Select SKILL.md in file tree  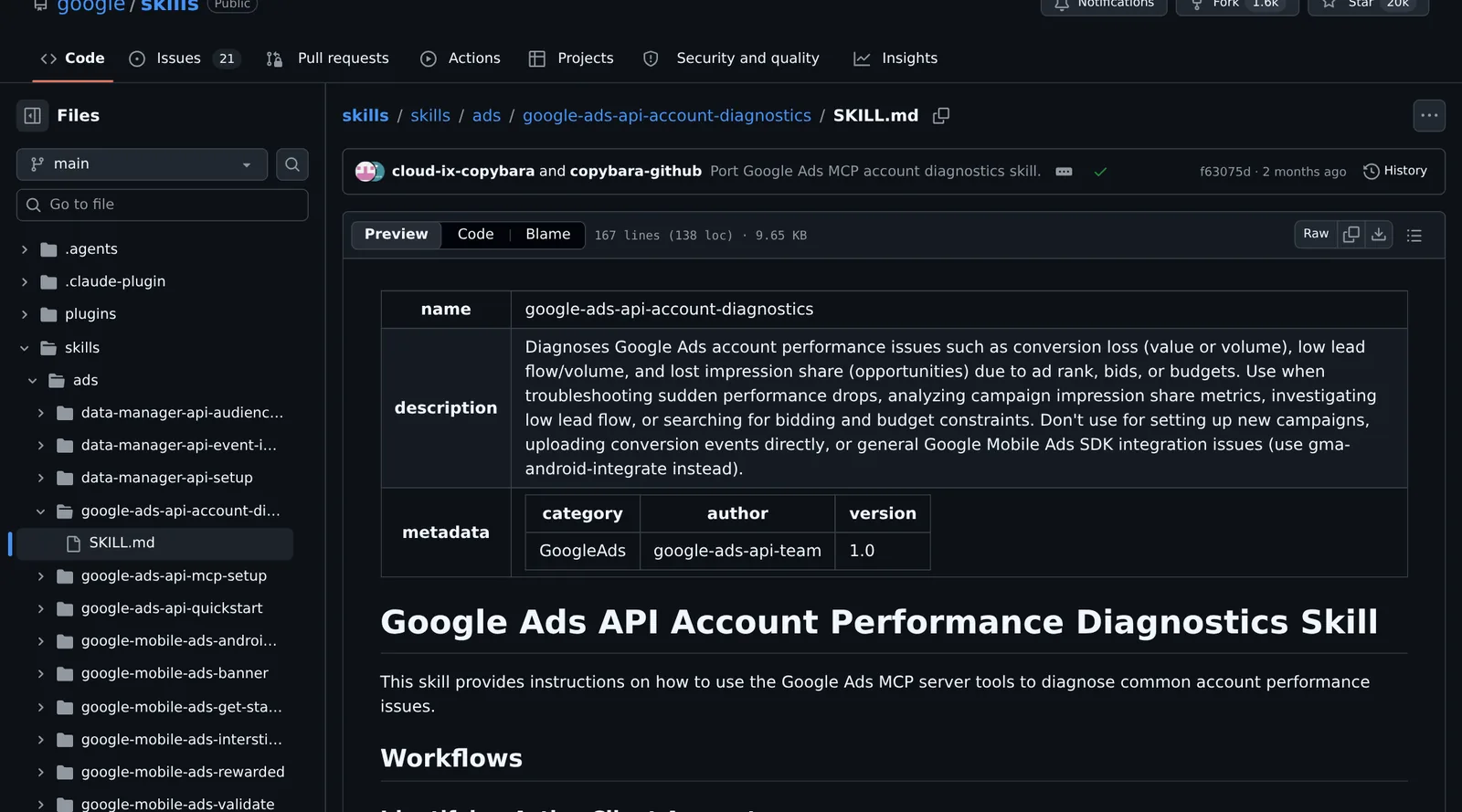coord(155,543)
